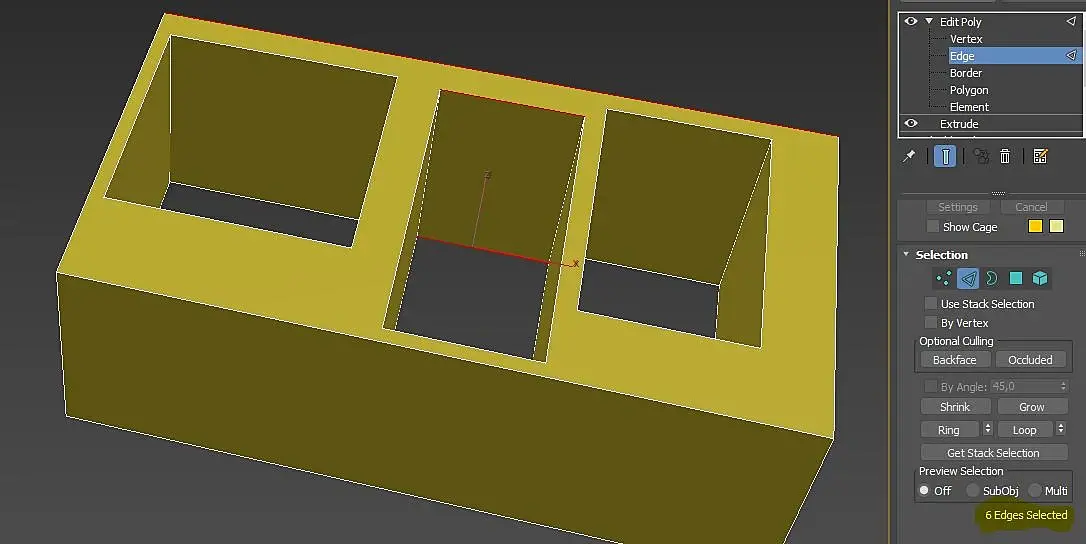Click the '6 Edges Selected' status text
The height and width of the screenshot is (544, 1086).
(1026, 515)
